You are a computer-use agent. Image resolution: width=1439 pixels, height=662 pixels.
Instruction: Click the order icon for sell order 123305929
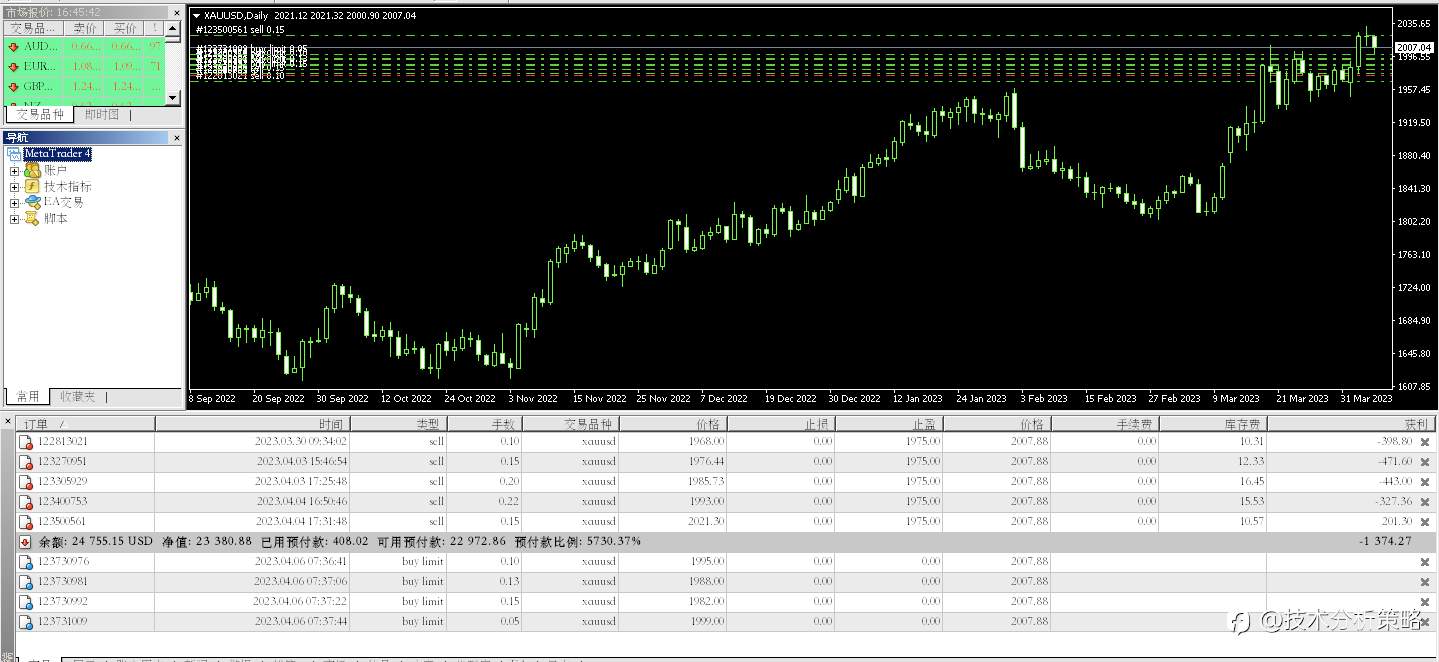pos(26,481)
